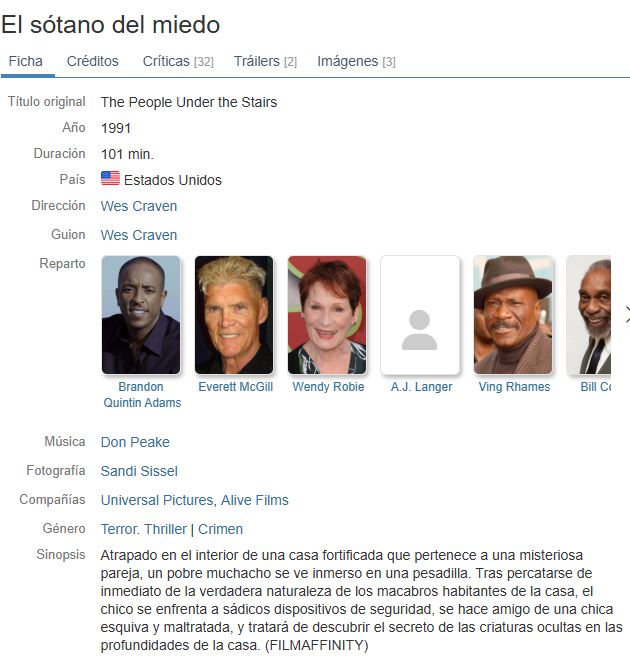Open the Alive Films company link
Image resolution: width=630 pixels, height=662 pixels.
click(x=255, y=500)
